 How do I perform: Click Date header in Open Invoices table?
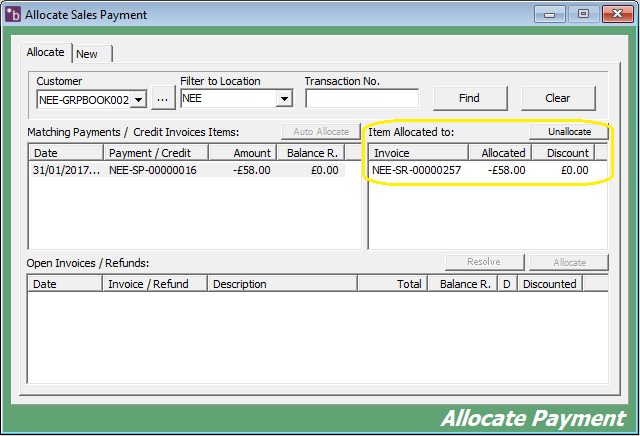point(65,284)
